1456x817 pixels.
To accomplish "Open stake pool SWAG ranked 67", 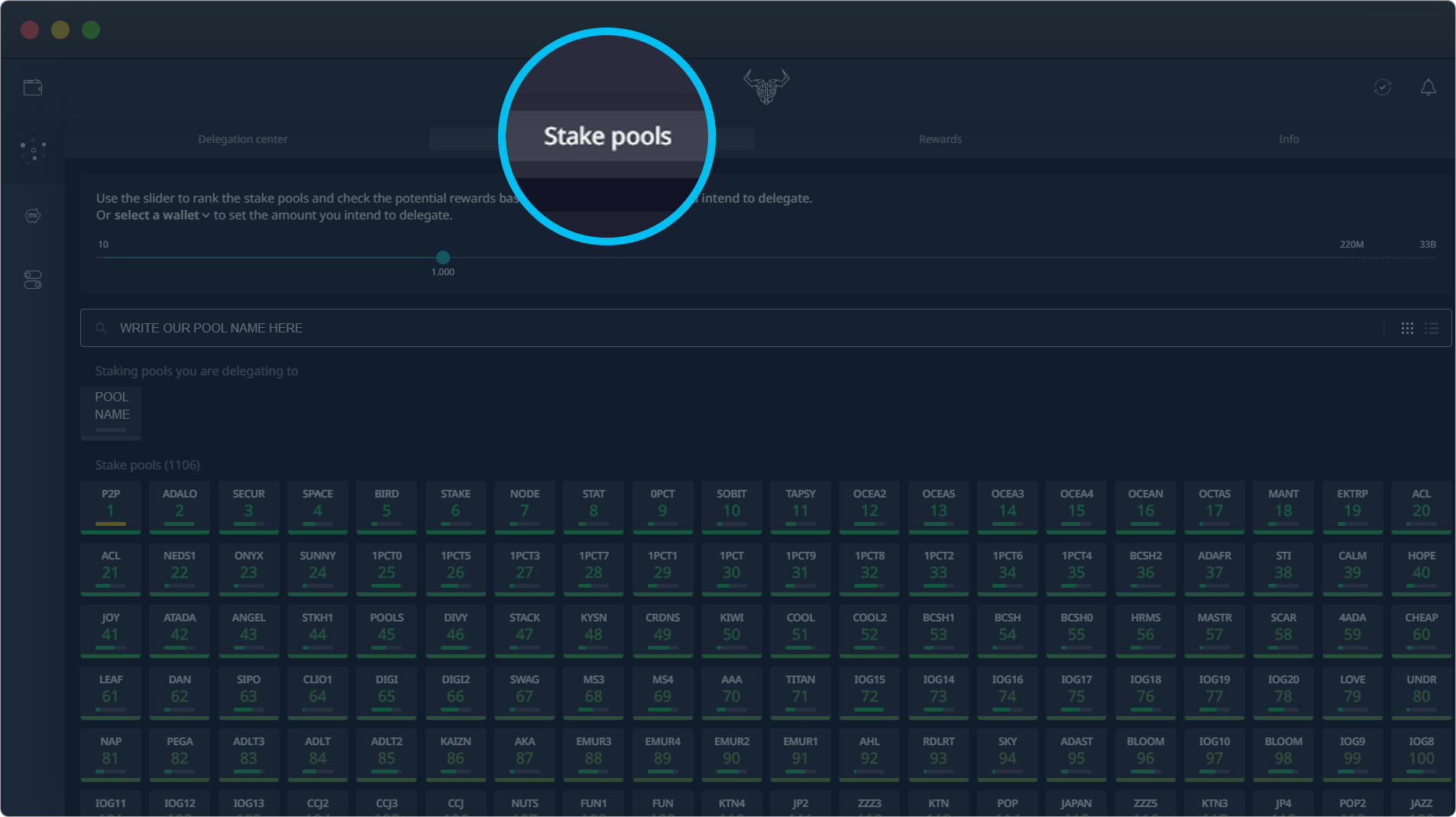I will point(525,693).
